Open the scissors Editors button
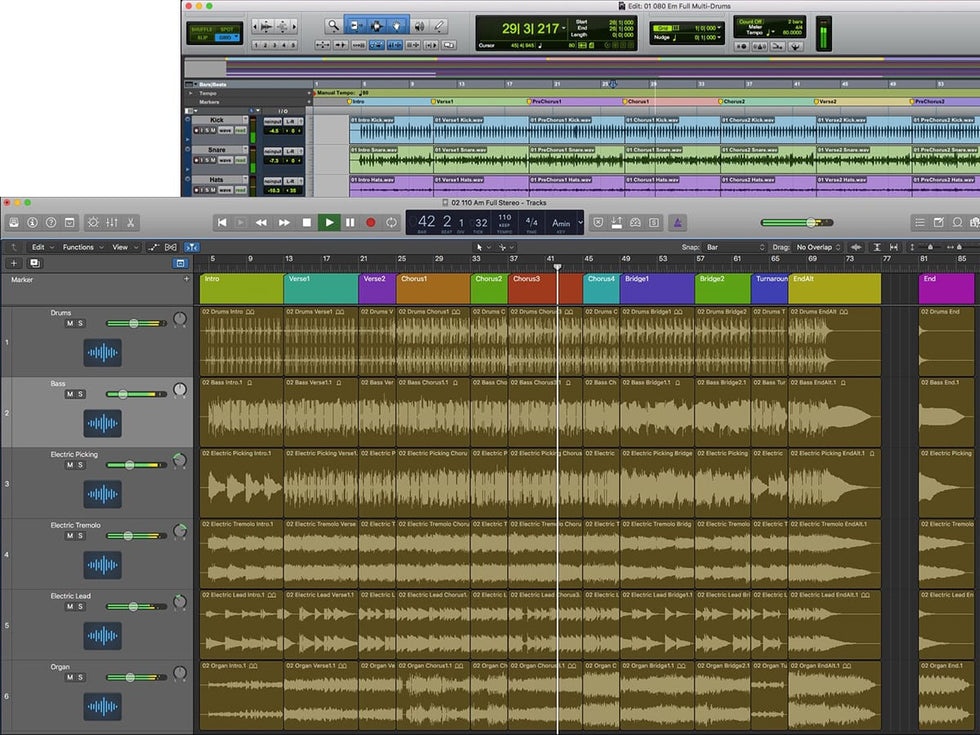The image size is (980, 735). pyautogui.click(x=131, y=222)
